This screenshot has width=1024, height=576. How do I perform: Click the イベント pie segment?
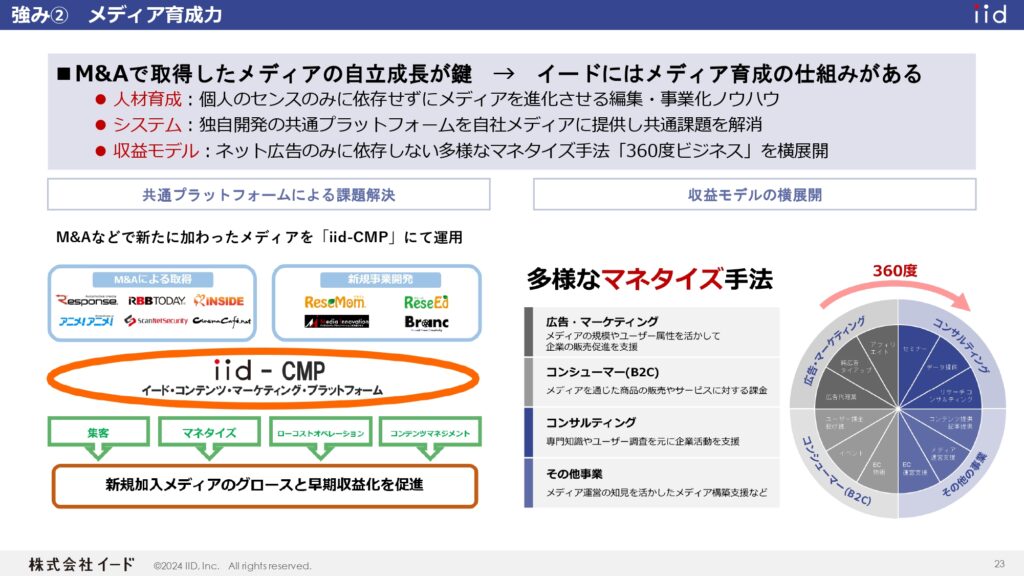[x=851, y=453]
